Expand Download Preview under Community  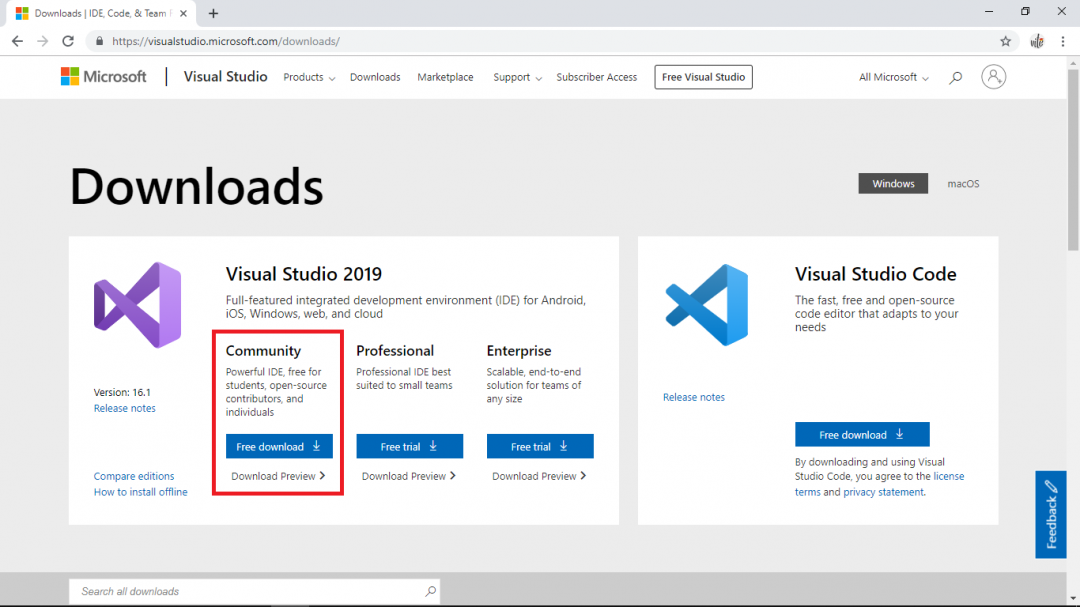(x=277, y=476)
